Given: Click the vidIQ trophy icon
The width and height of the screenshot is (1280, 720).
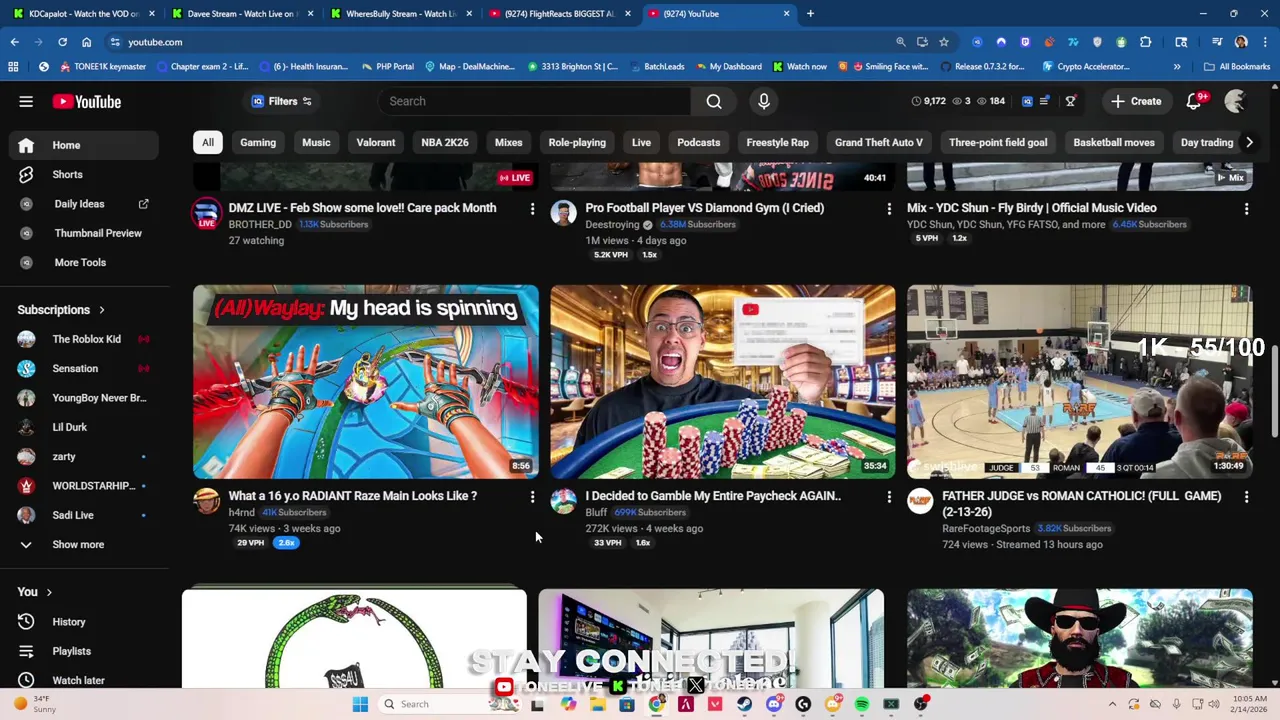Looking at the screenshot, I should (1070, 101).
